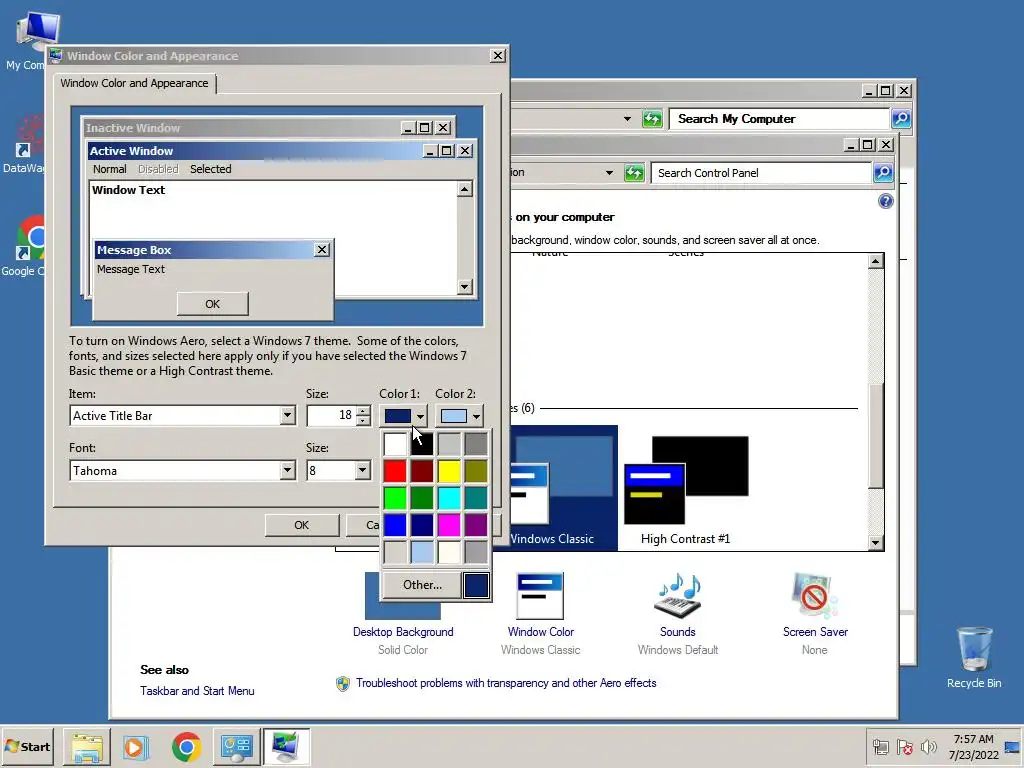Open the Color 2 dropdown
Image resolution: width=1024 pixels, height=768 pixels.
(x=459, y=416)
